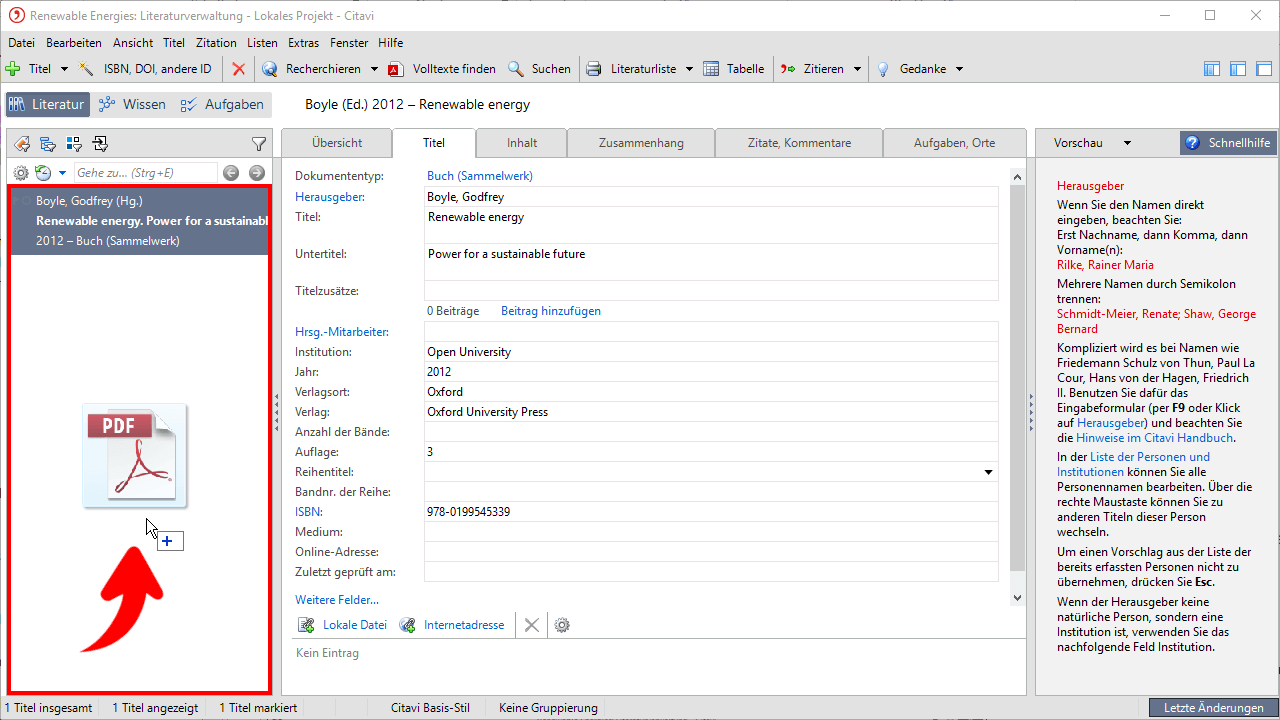The height and width of the screenshot is (720, 1280).
Task: Click the Zitieren quote icon
Action: 788,69
